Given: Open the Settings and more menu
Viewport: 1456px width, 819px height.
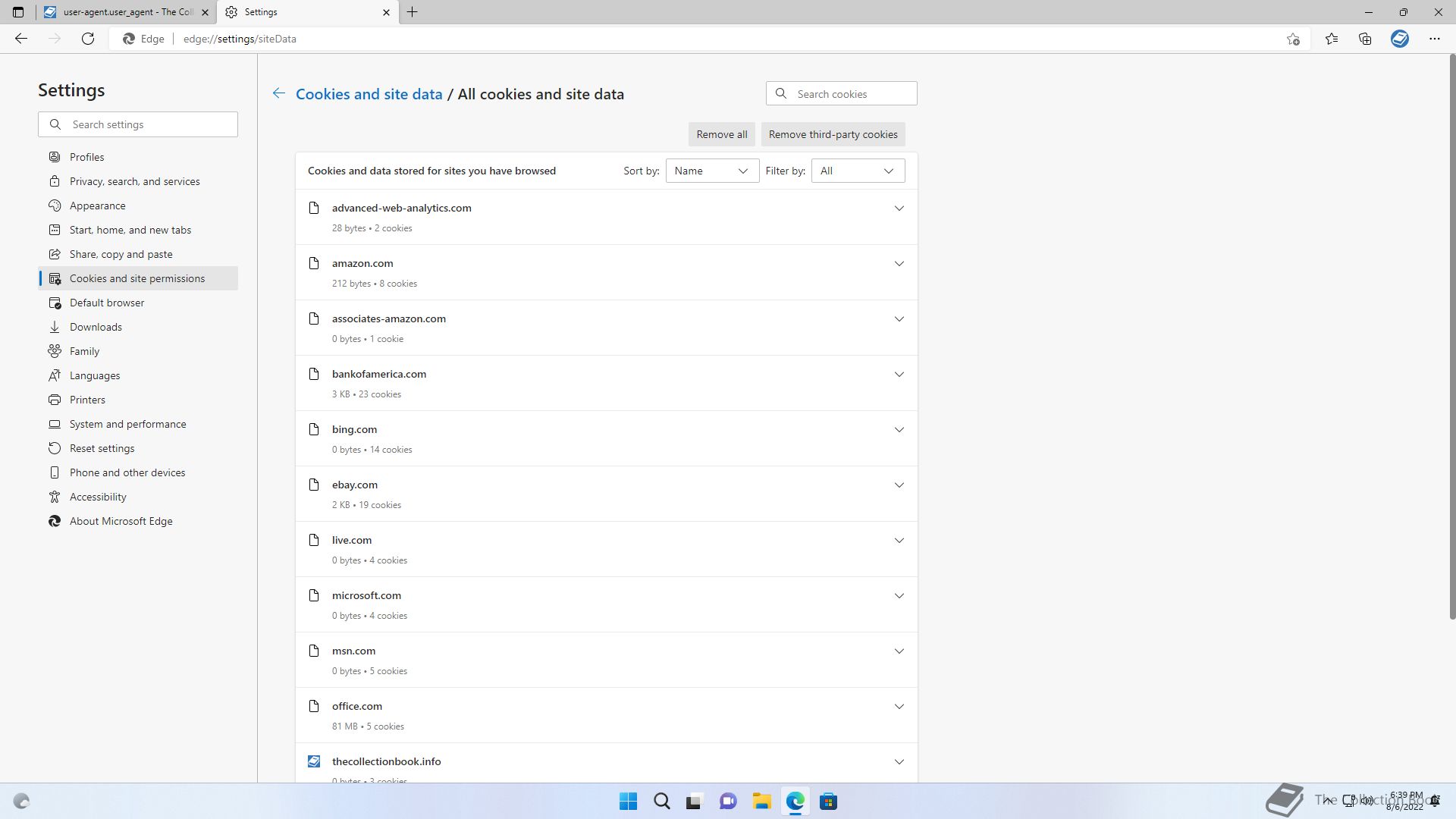Looking at the screenshot, I should 1435,39.
